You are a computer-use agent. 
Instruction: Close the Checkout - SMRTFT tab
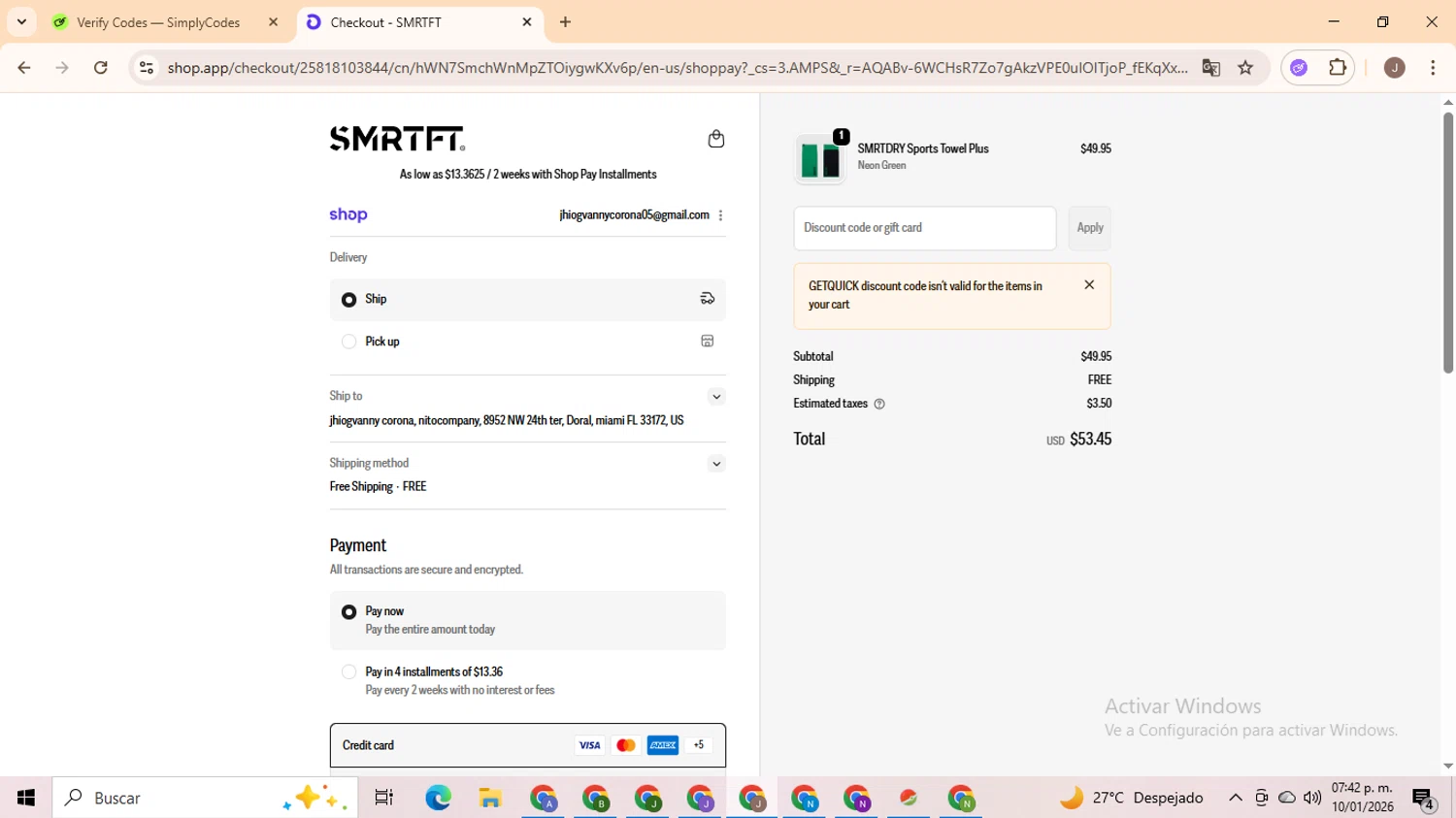click(527, 22)
